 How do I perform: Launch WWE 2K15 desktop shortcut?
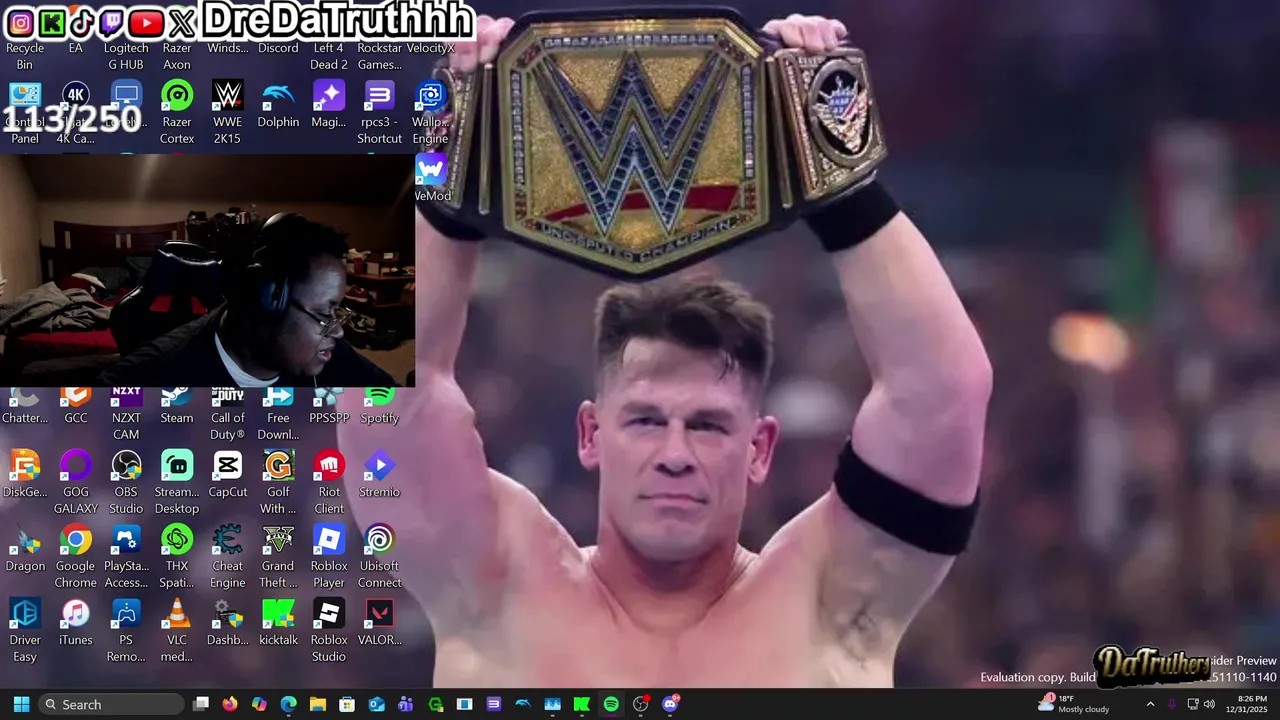227,113
